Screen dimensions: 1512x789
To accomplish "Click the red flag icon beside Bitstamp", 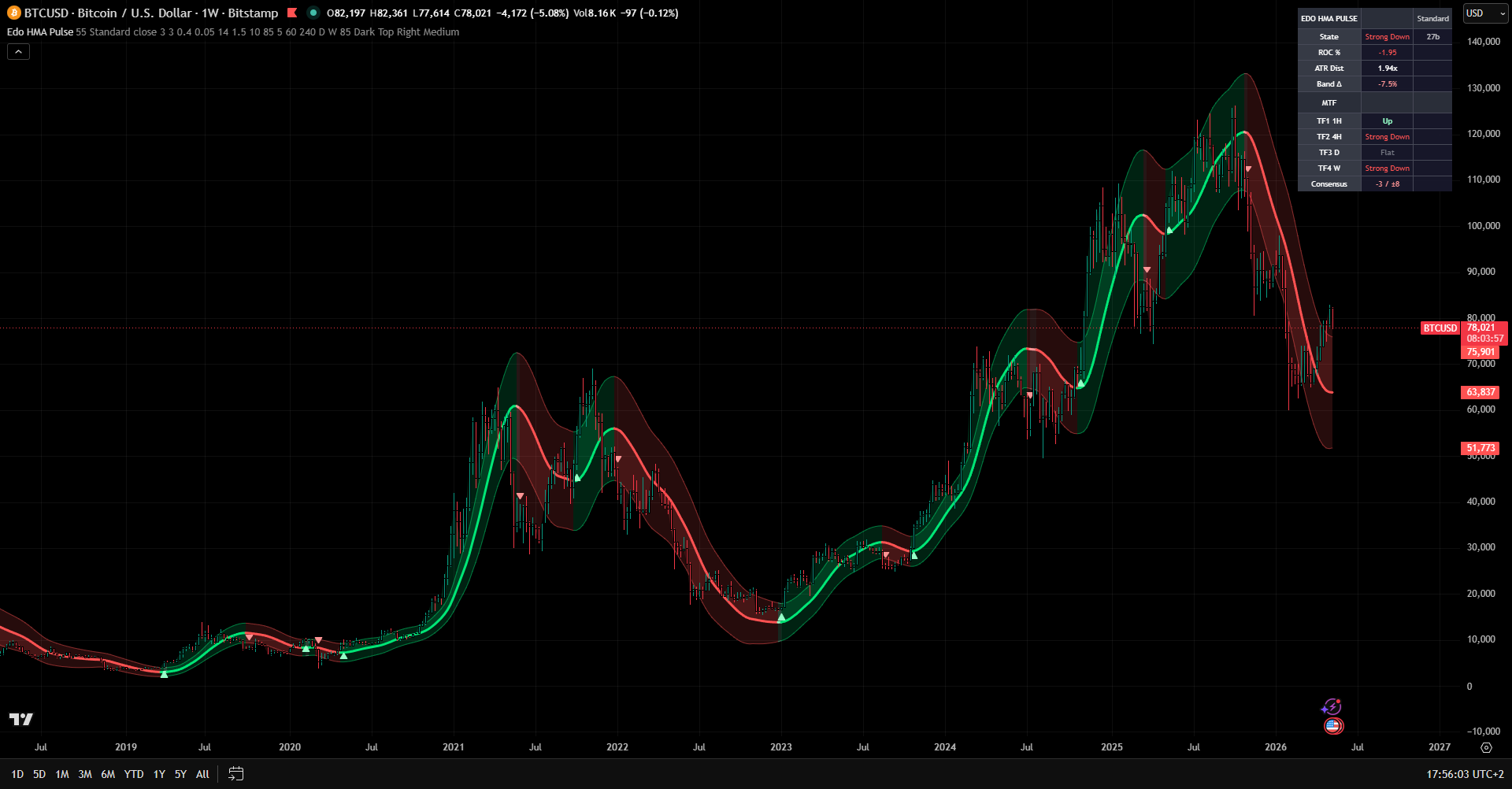I will click(292, 13).
